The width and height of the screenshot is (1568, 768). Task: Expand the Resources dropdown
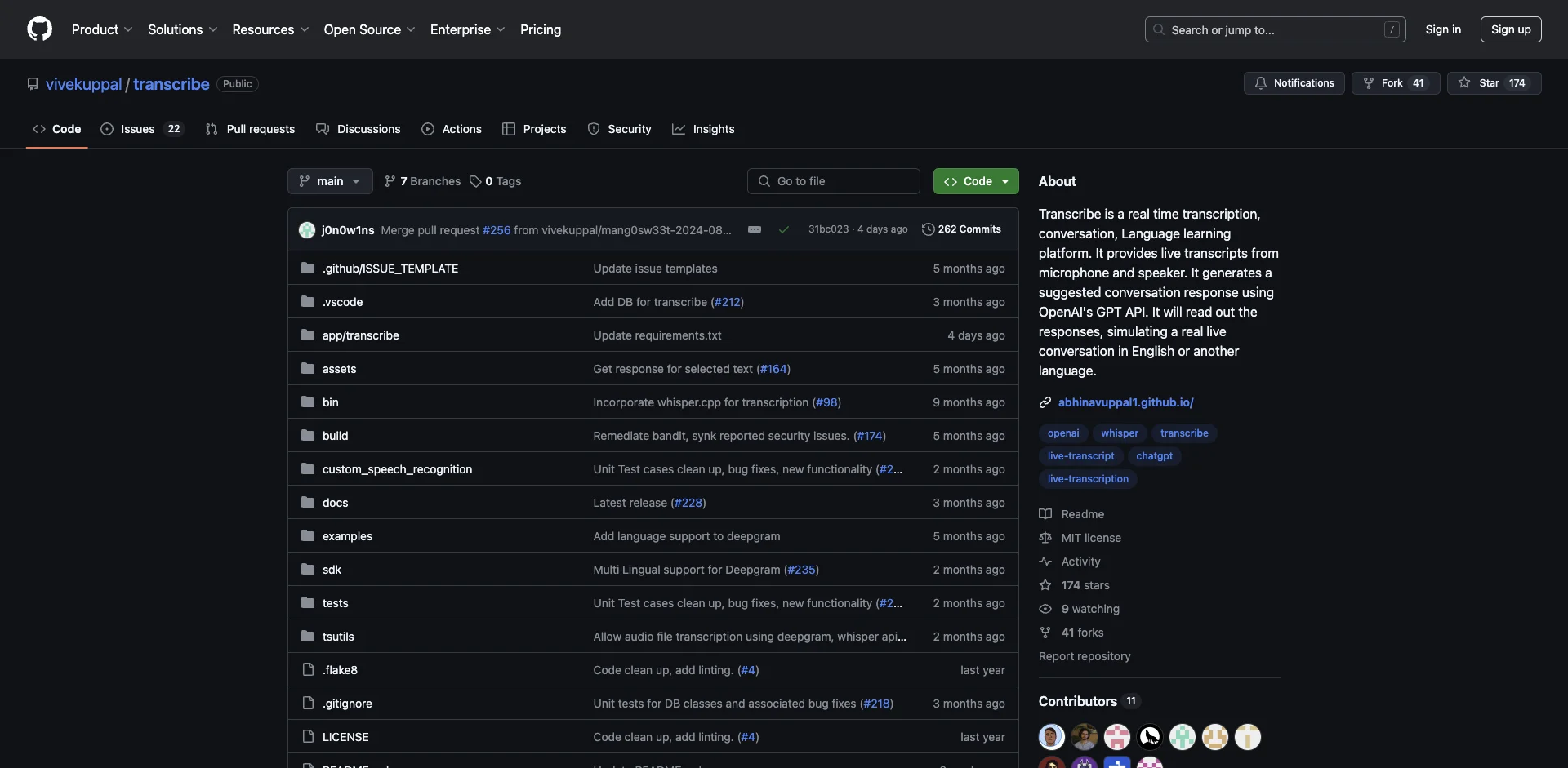tap(270, 29)
